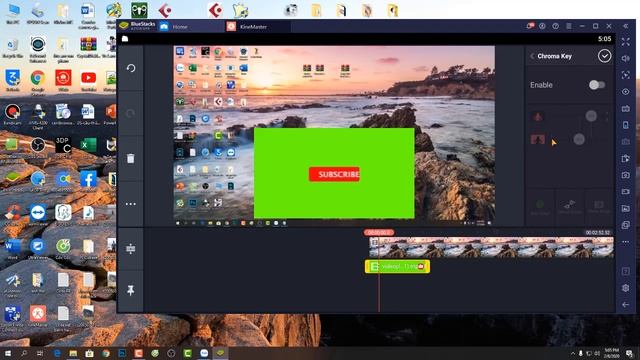Viewport: 640px width, 360px height.
Task: Open the Camtasia green icon on the taskbar
Action: tap(187, 353)
